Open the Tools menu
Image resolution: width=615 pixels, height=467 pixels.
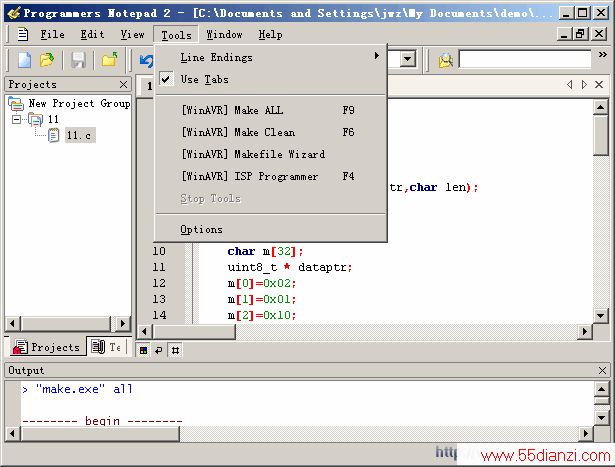pos(176,35)
